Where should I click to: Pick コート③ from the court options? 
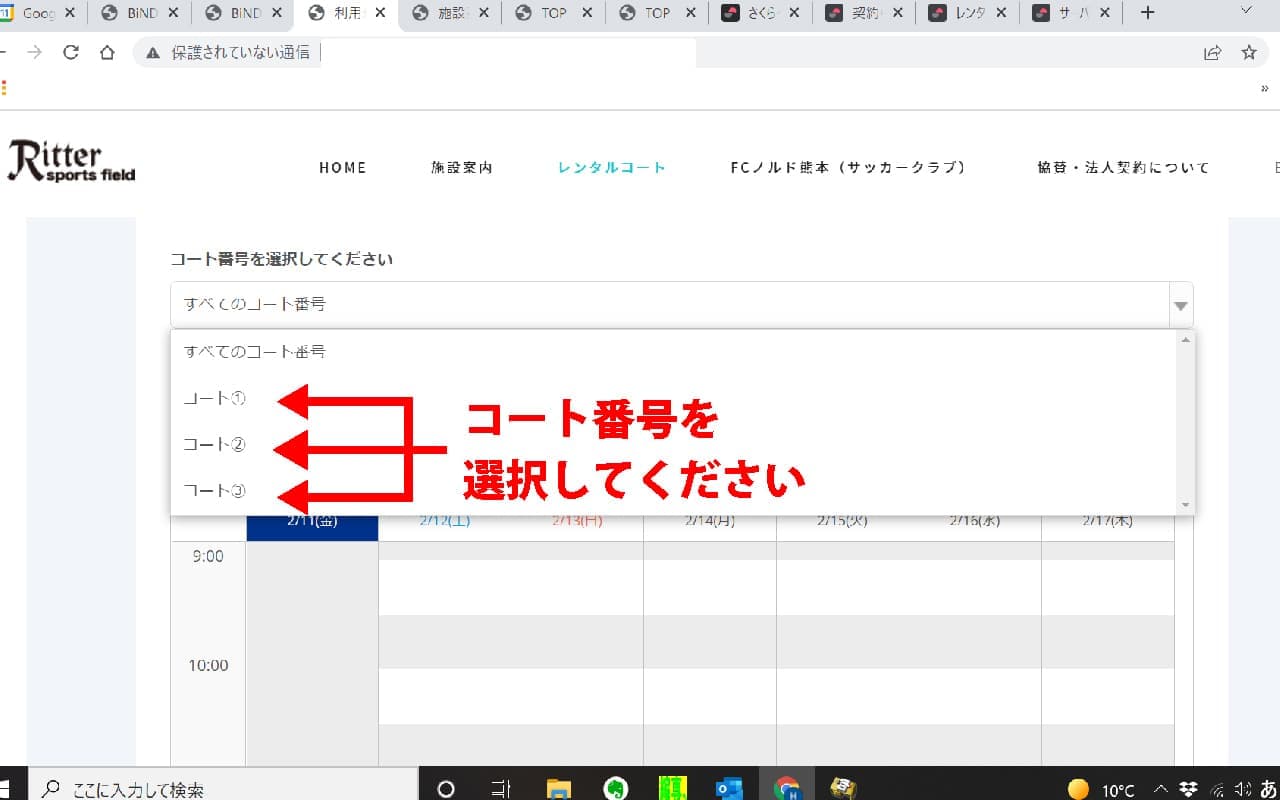pos(215,491)
